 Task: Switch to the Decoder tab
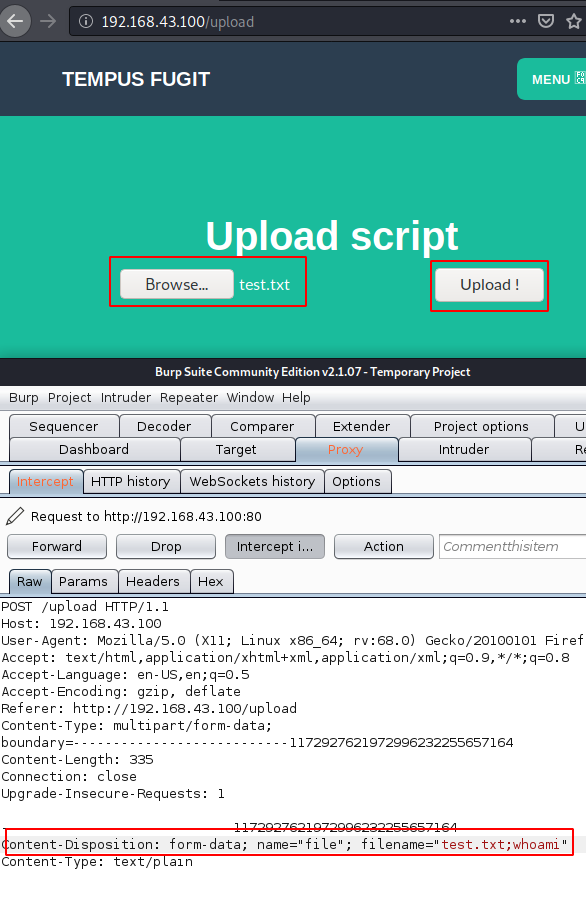(x=164, y=426)
